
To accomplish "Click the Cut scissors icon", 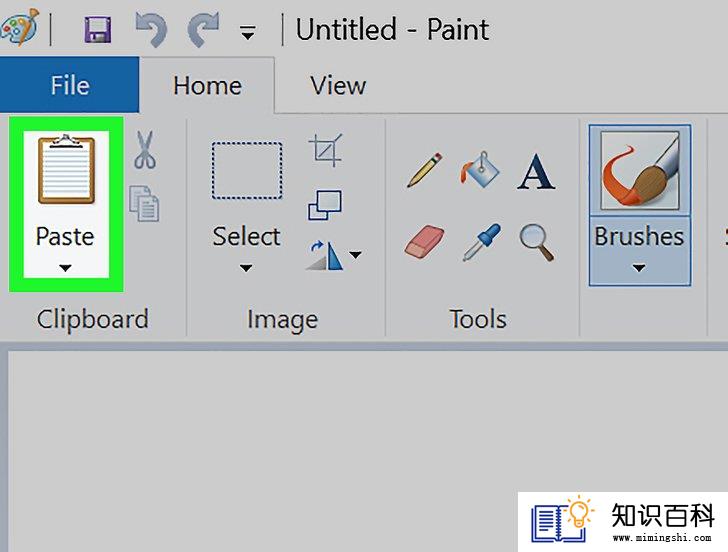I will click(x=145, y=149).
